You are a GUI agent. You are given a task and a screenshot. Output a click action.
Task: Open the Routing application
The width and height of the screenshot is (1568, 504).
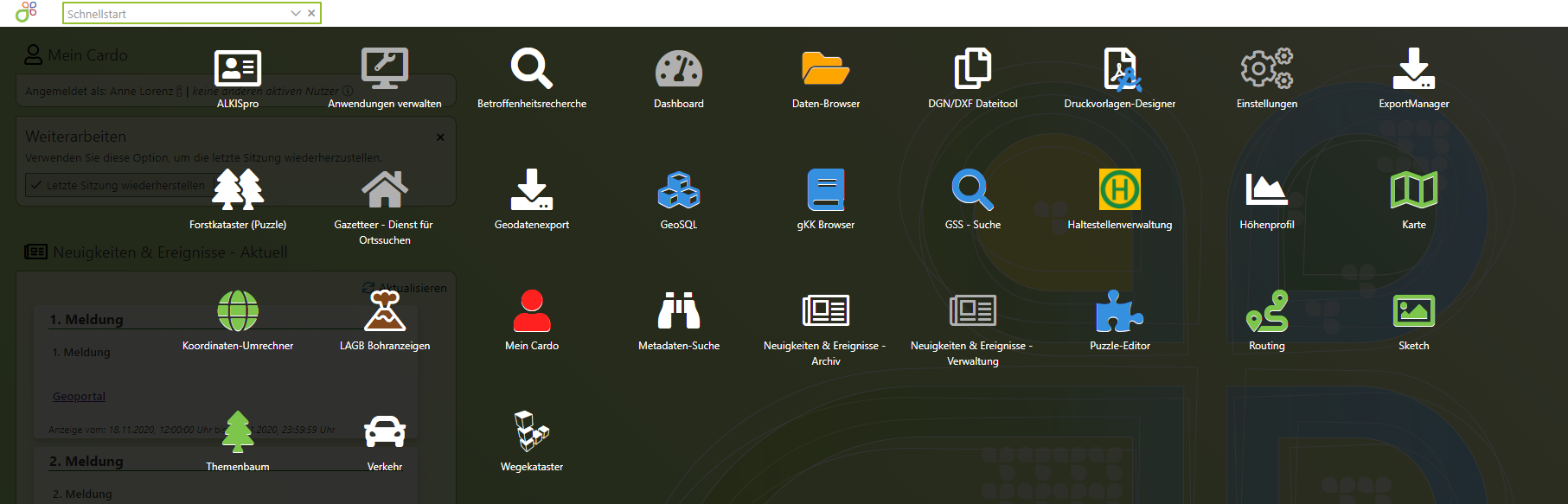coord(1267,310)
